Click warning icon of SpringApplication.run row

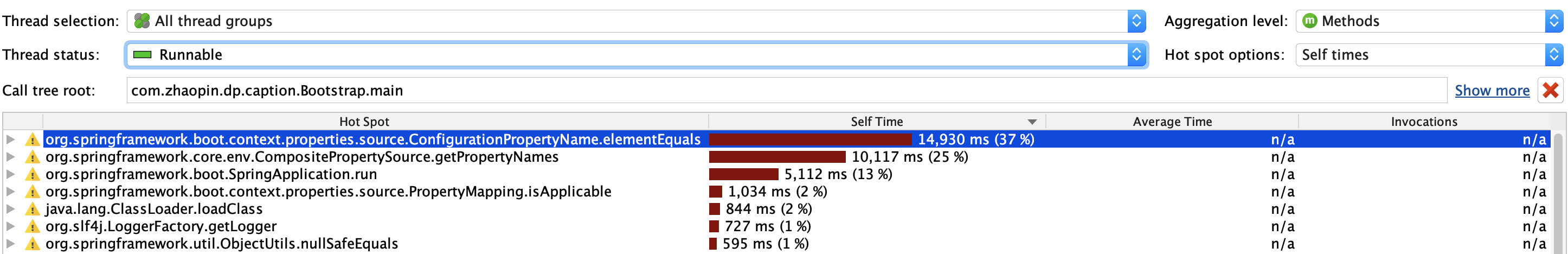point(33,174)
